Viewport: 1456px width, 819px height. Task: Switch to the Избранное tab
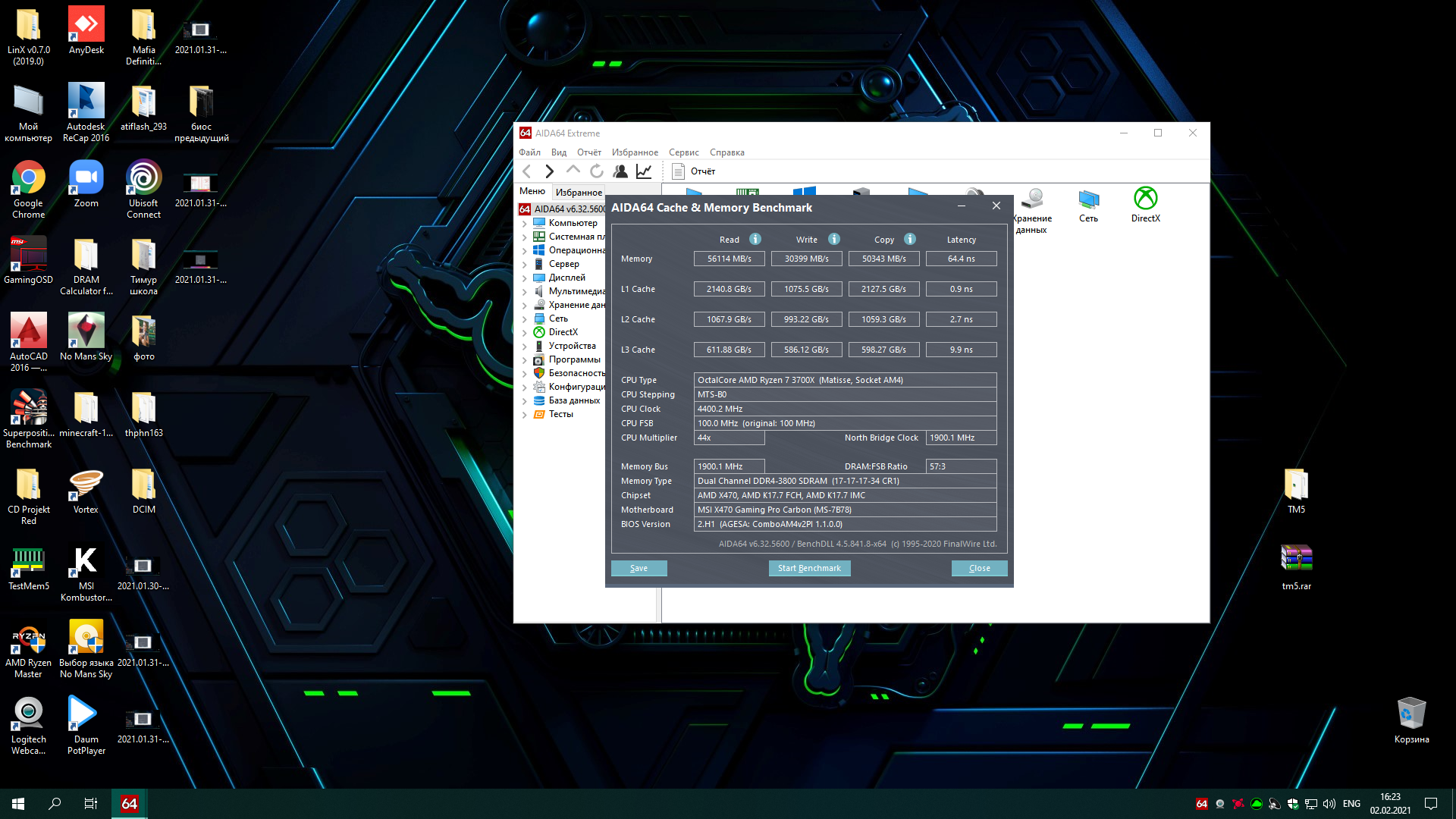pyautogui.click(x=579, y=192)
